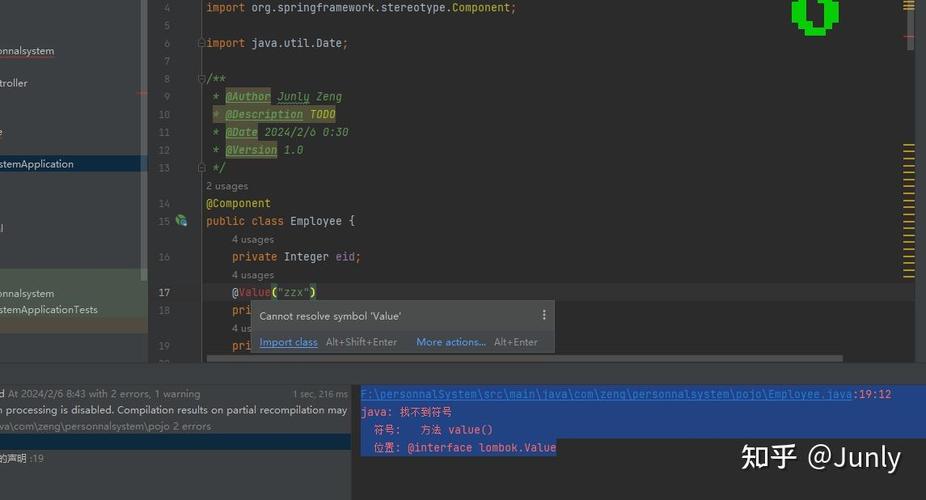Click the @Description TODO Javadoc line

[x=274, y=115]
